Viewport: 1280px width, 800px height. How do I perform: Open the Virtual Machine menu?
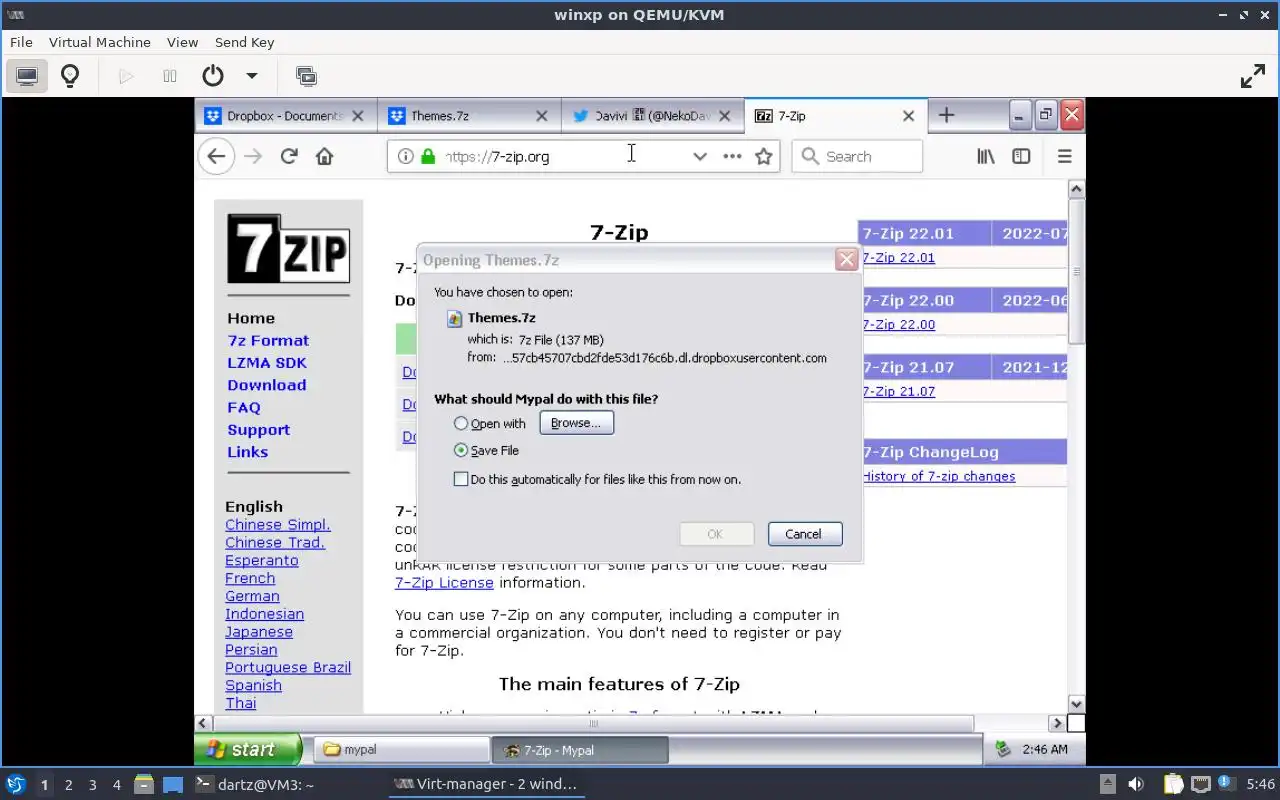[x=100, y=42]
